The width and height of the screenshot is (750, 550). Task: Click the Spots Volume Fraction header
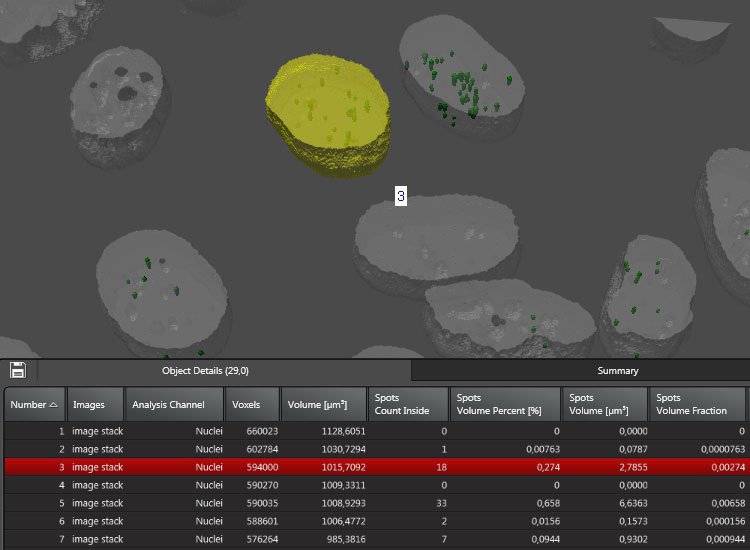pyautogui.click(x=699, y=404)
